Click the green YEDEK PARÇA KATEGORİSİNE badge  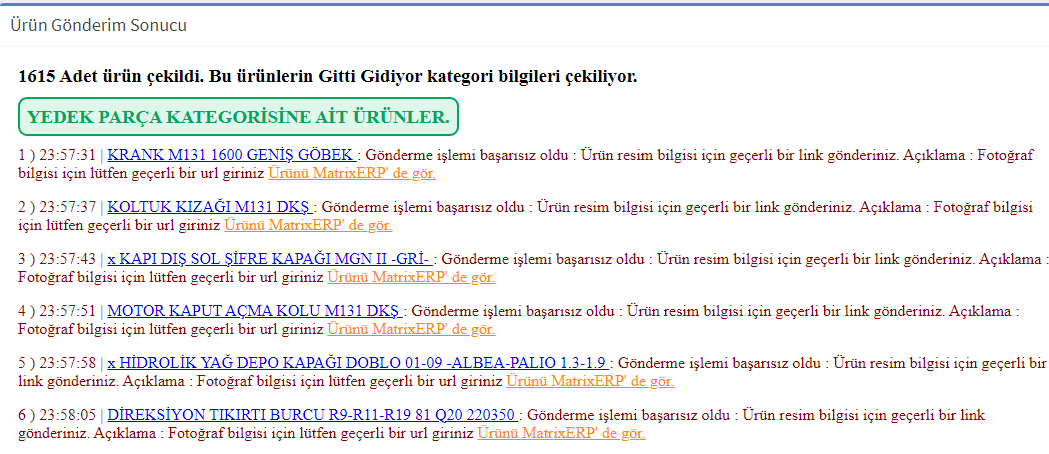[x=238, y=117]
